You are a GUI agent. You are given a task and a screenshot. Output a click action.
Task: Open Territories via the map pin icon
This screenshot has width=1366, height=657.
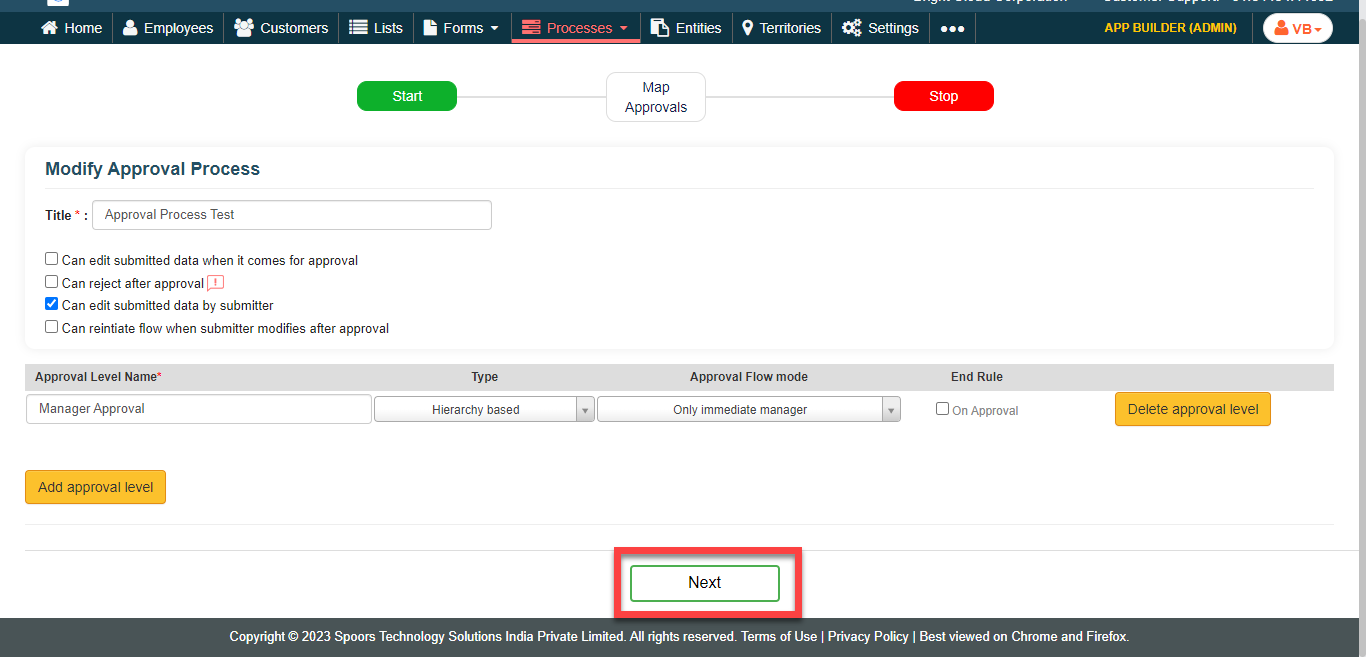tap(747, 28)
